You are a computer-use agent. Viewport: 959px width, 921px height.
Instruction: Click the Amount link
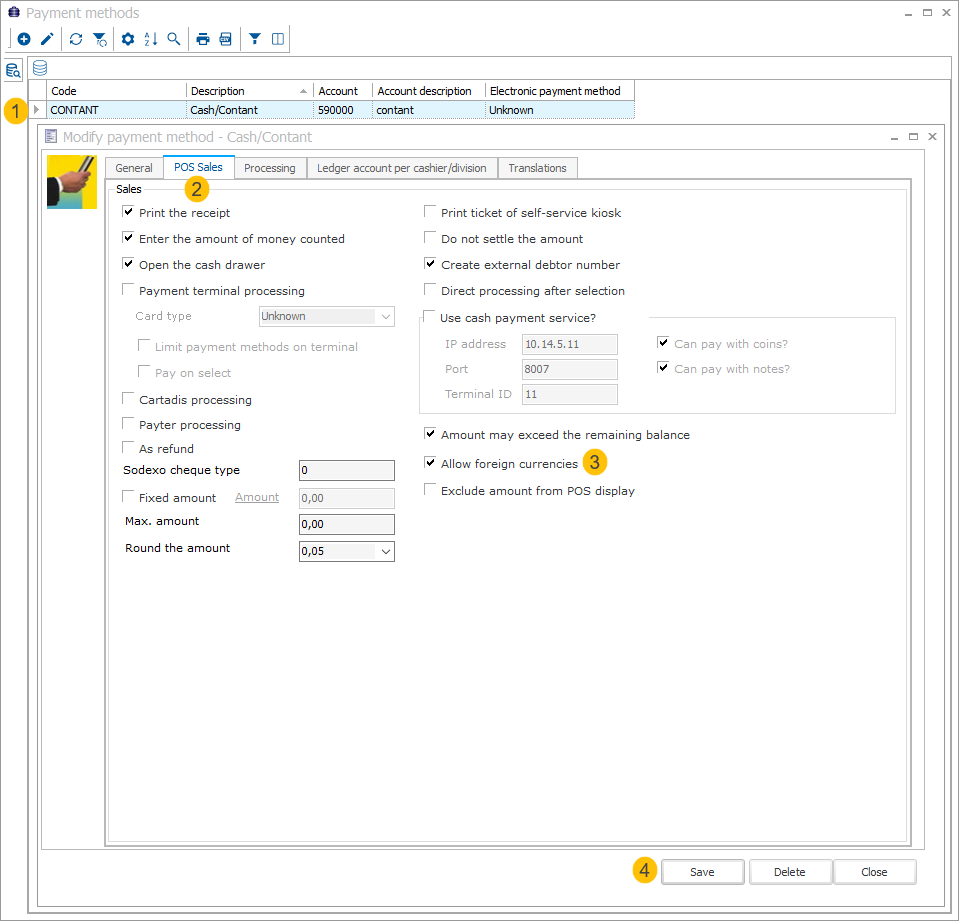(x=257, y=497)
